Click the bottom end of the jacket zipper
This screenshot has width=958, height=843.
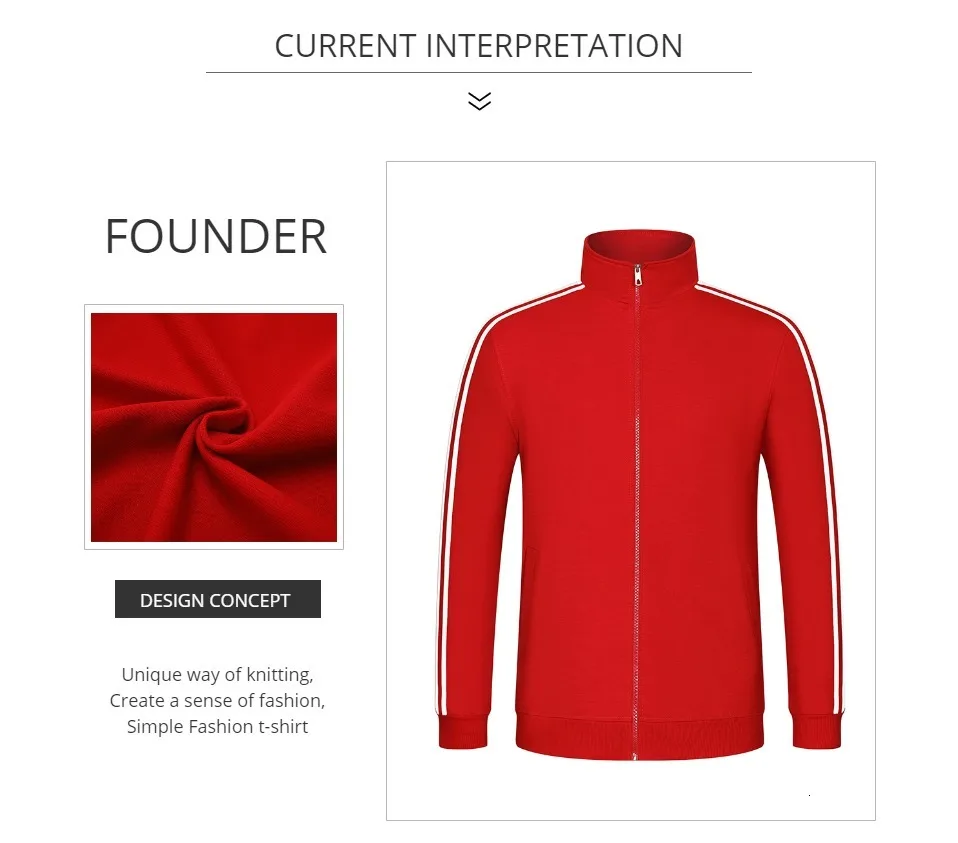[x=635, y=756]
